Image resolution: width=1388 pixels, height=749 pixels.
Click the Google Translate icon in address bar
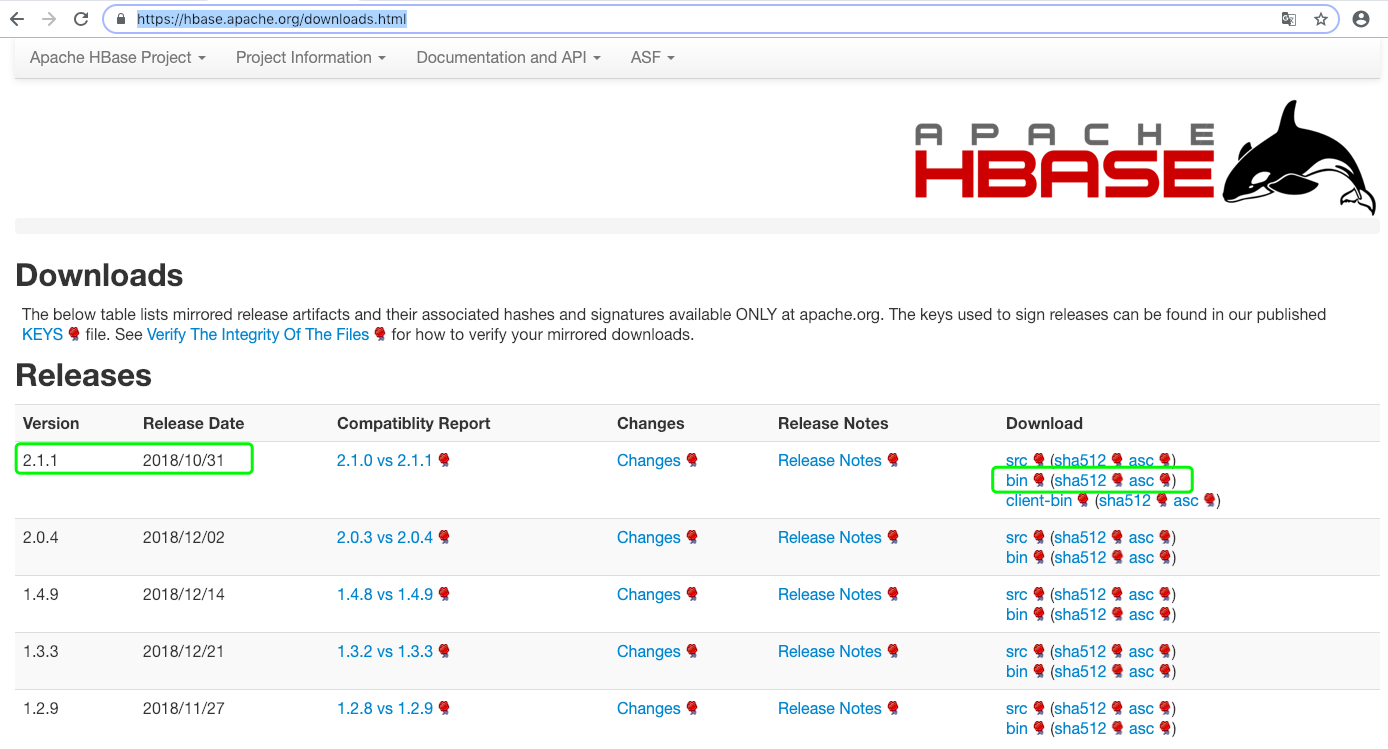click(x=1288, y=18)
